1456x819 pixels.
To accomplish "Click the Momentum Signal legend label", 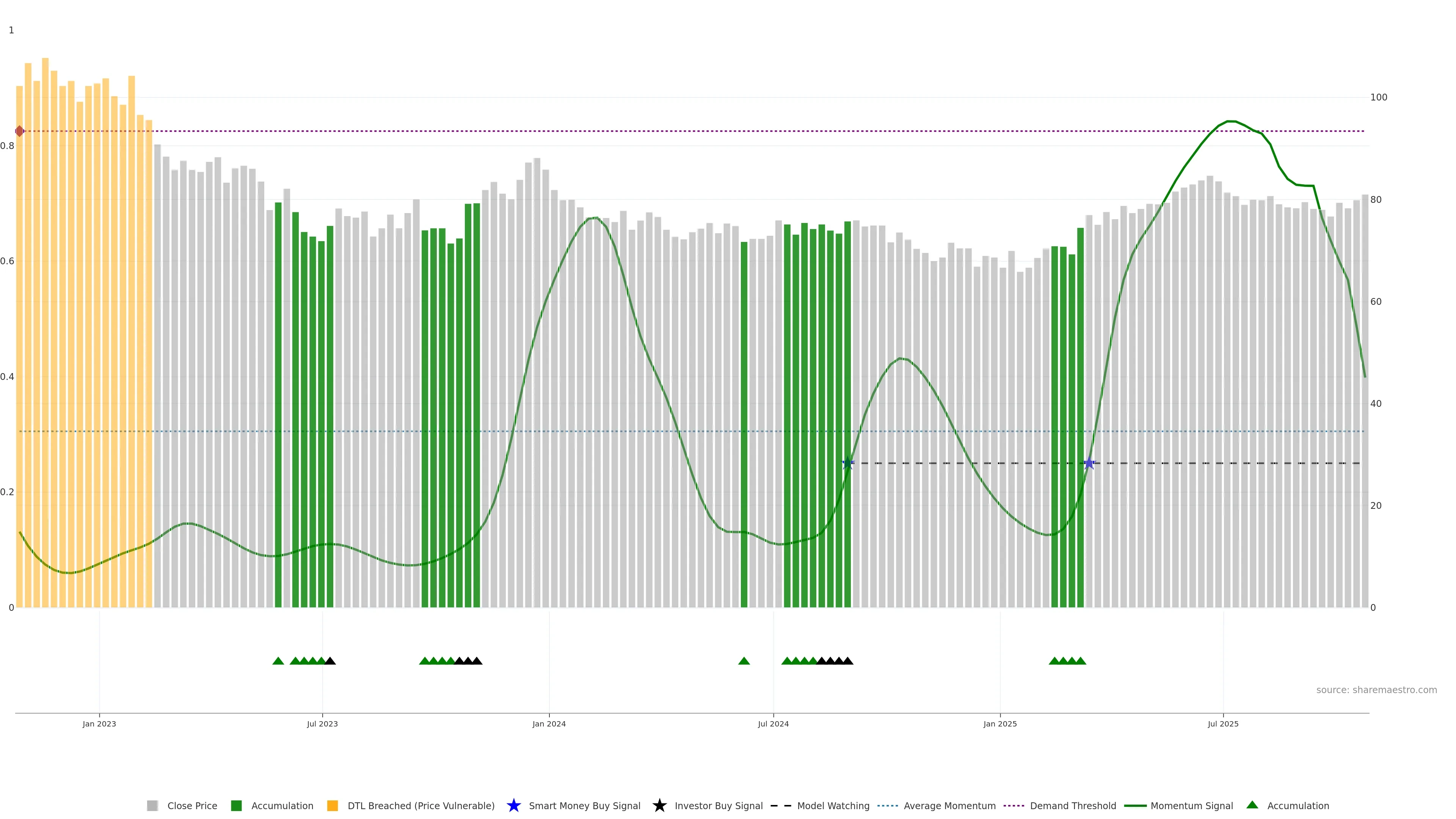I will coord(1191,805).
